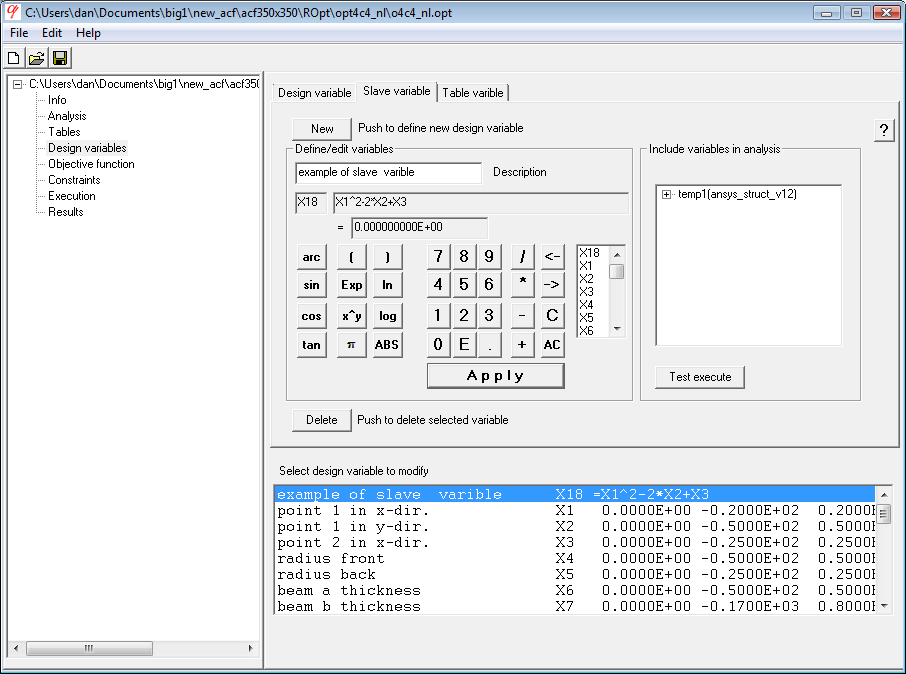
Task: Click the Open file toolbar icon
Action: [x=36, y=58]
